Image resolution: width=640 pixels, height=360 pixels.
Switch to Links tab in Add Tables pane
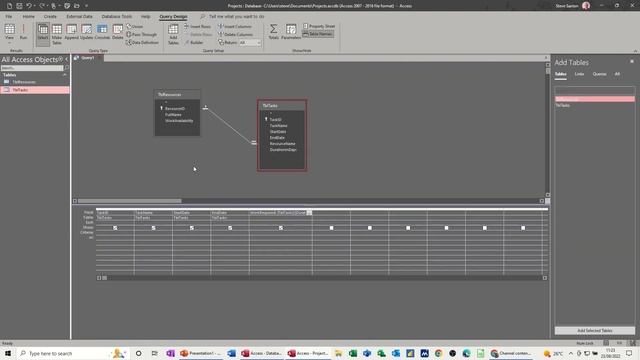(x=579, y=74)
